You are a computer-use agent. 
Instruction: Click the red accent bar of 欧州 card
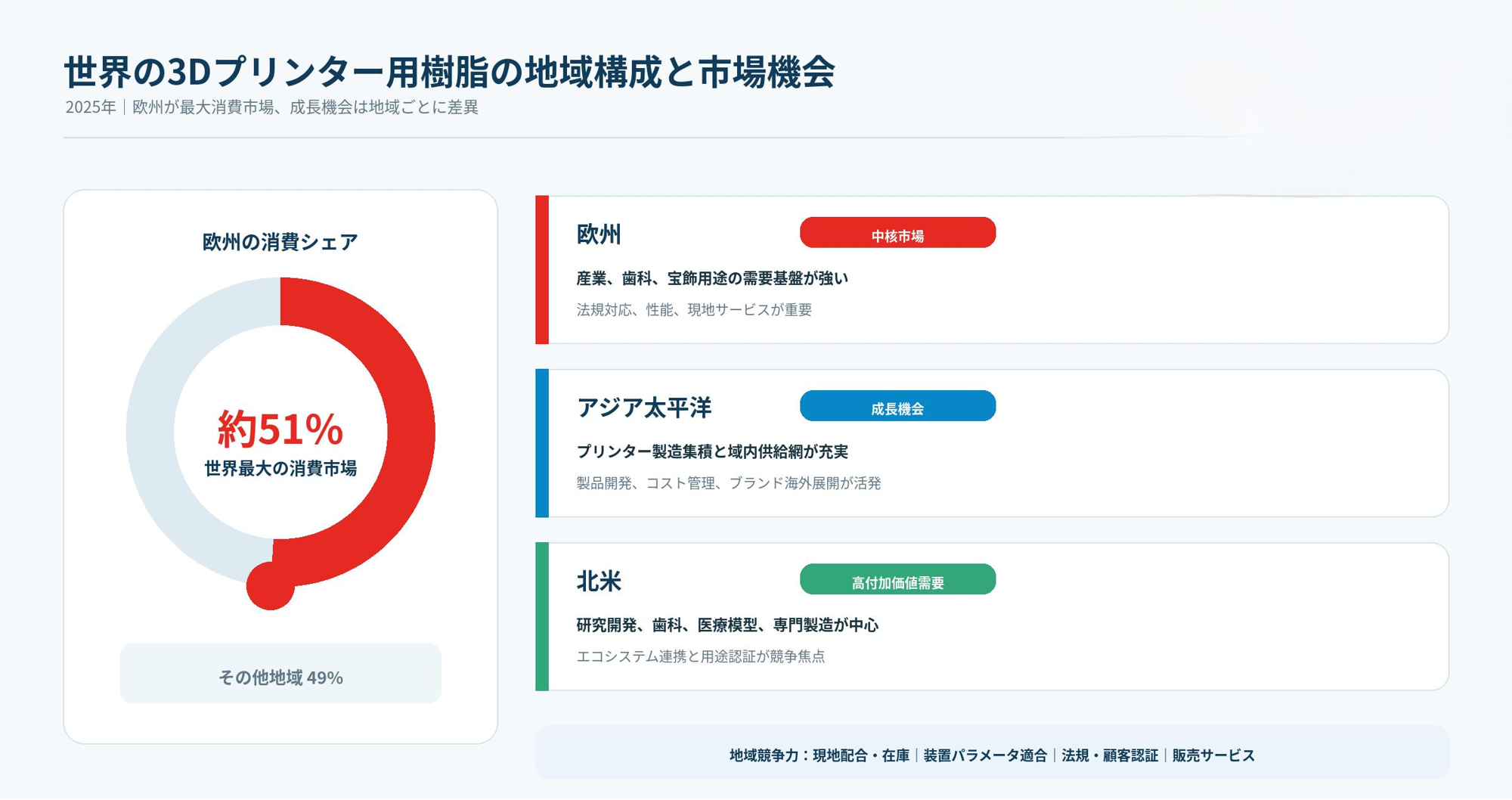click(542, 270)
